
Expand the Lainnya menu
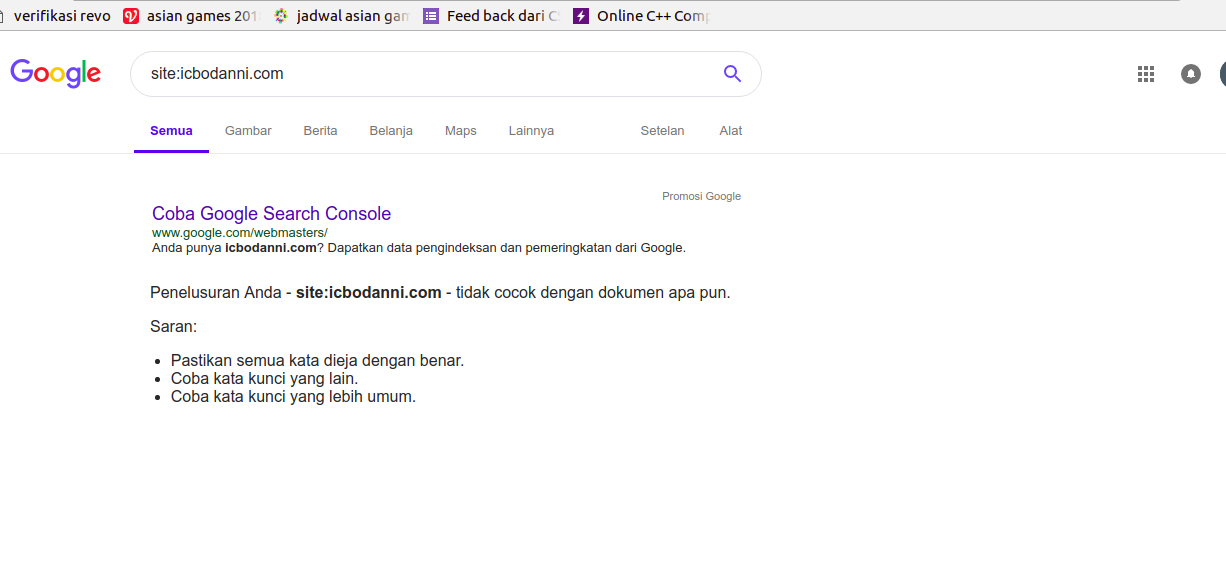[531, 131]
